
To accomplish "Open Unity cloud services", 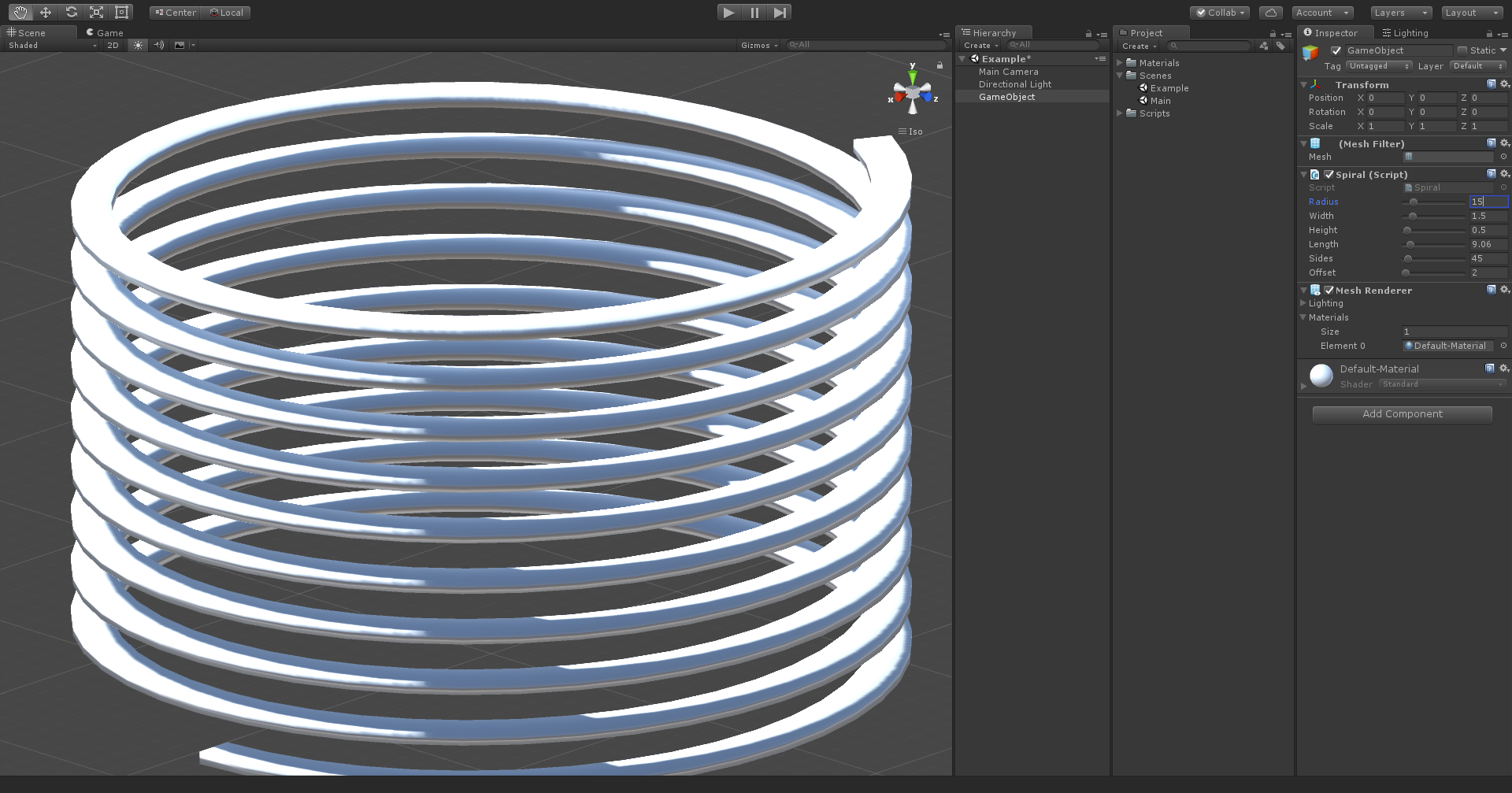I will point(1270,13).
